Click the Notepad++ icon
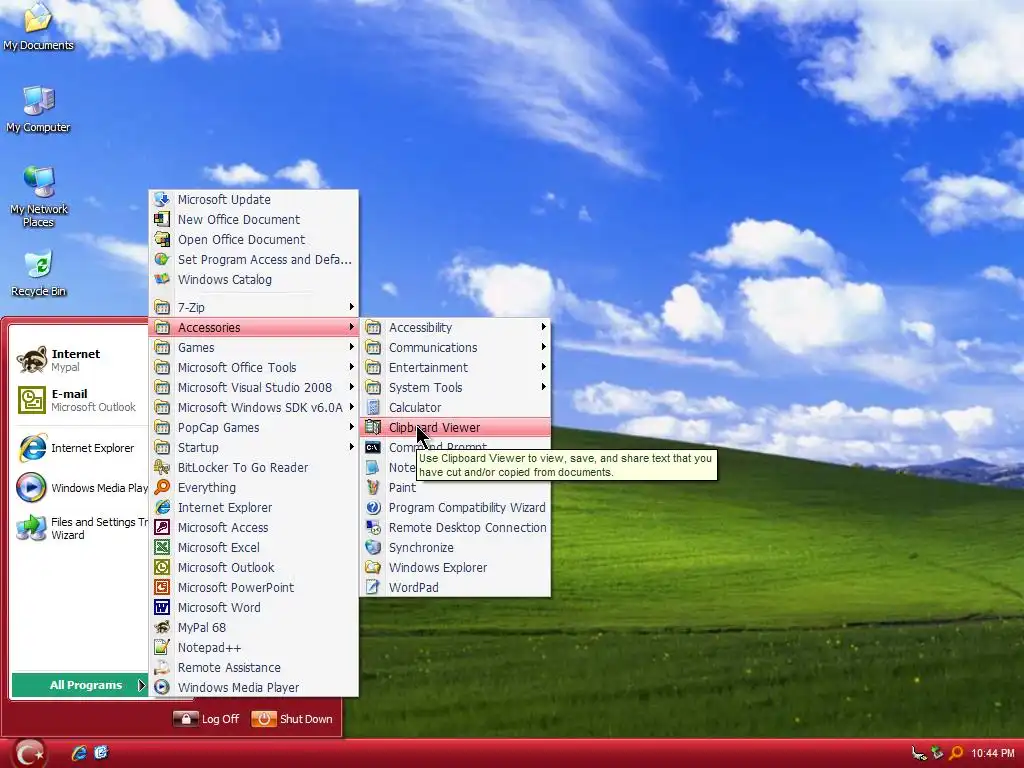 click(162, 648)
